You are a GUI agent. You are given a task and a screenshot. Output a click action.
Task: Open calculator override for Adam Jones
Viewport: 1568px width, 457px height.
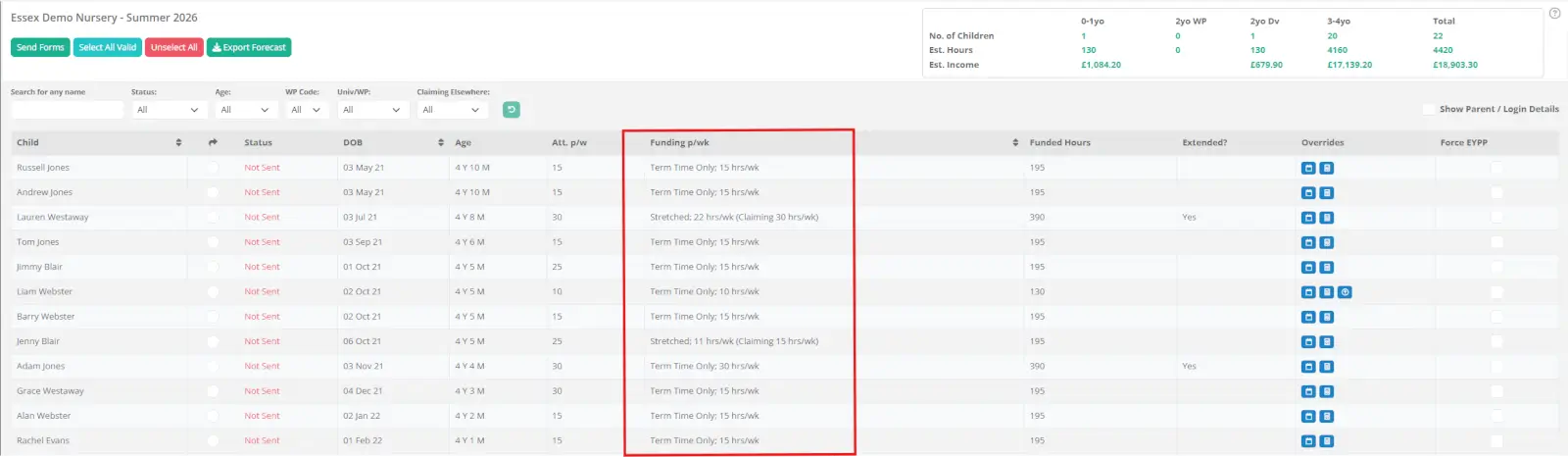click(x=1326, y=367)
